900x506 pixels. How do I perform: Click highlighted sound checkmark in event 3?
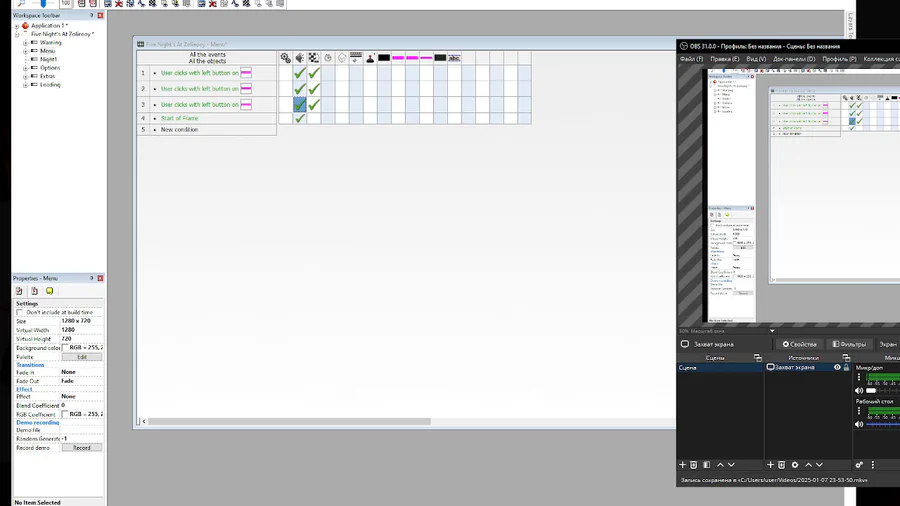300,104
